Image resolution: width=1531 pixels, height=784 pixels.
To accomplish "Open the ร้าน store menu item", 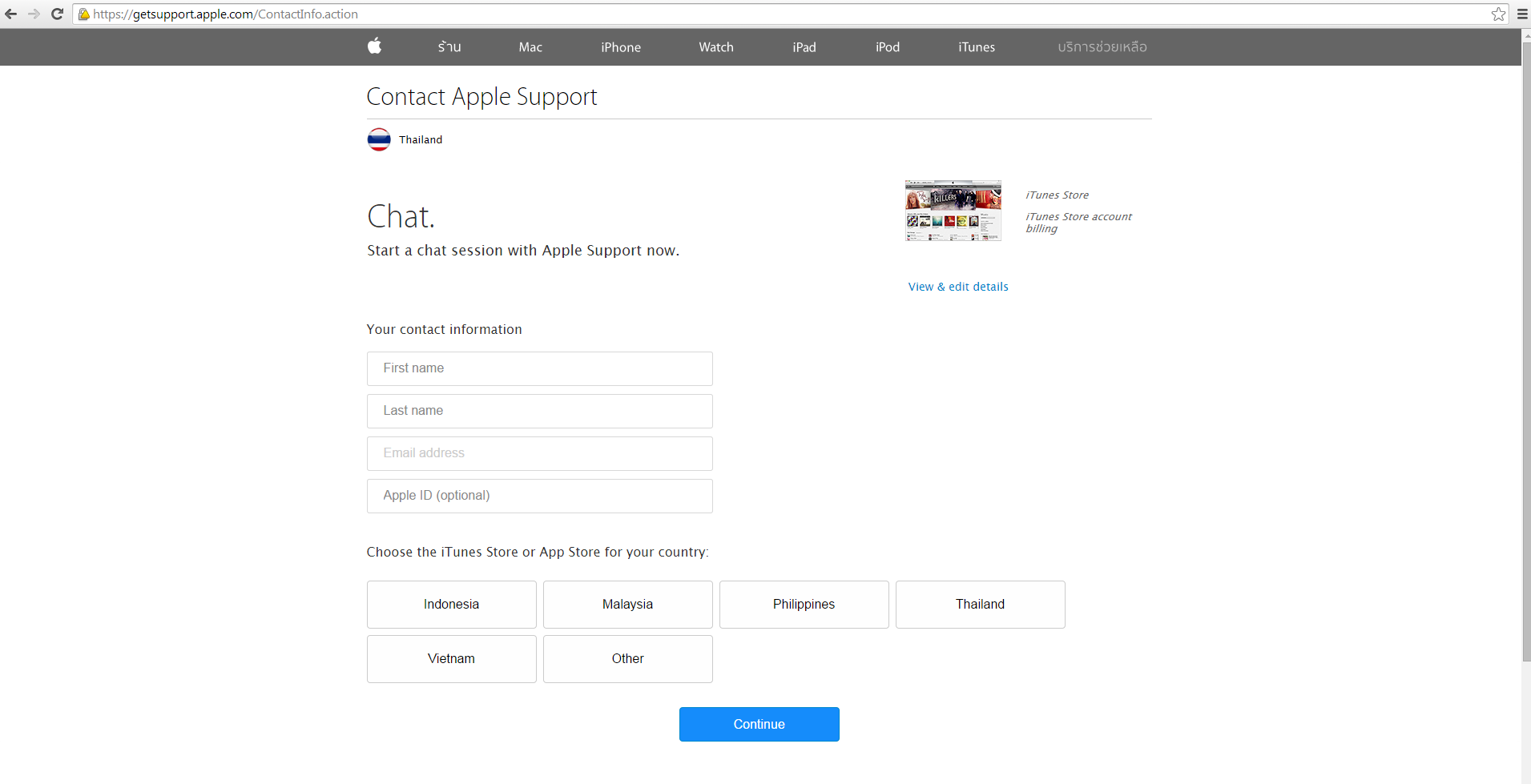I will pyautogui.click(x=449, y=47).
